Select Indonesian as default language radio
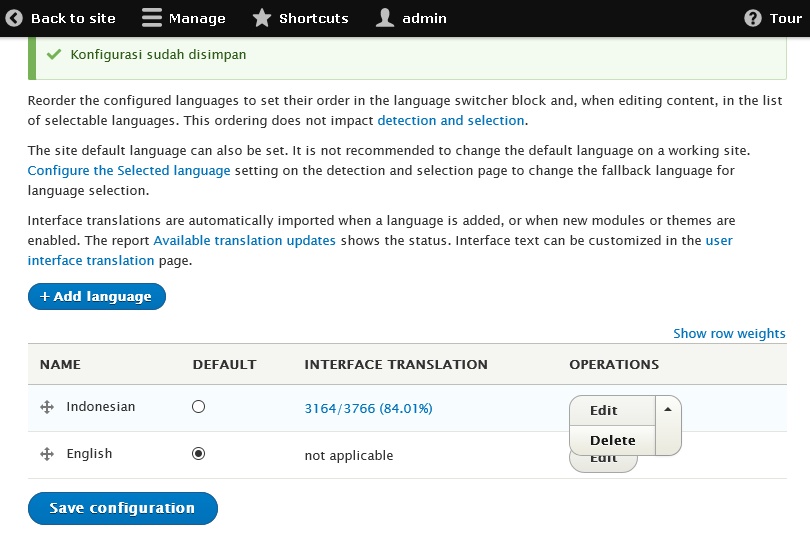The width and height of the screenshot is (810, 535). (198, 407)
